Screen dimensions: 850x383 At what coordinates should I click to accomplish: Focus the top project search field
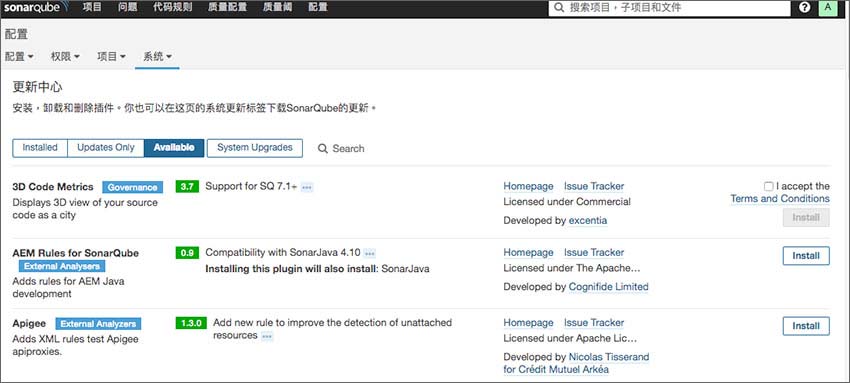coord(669,8)
